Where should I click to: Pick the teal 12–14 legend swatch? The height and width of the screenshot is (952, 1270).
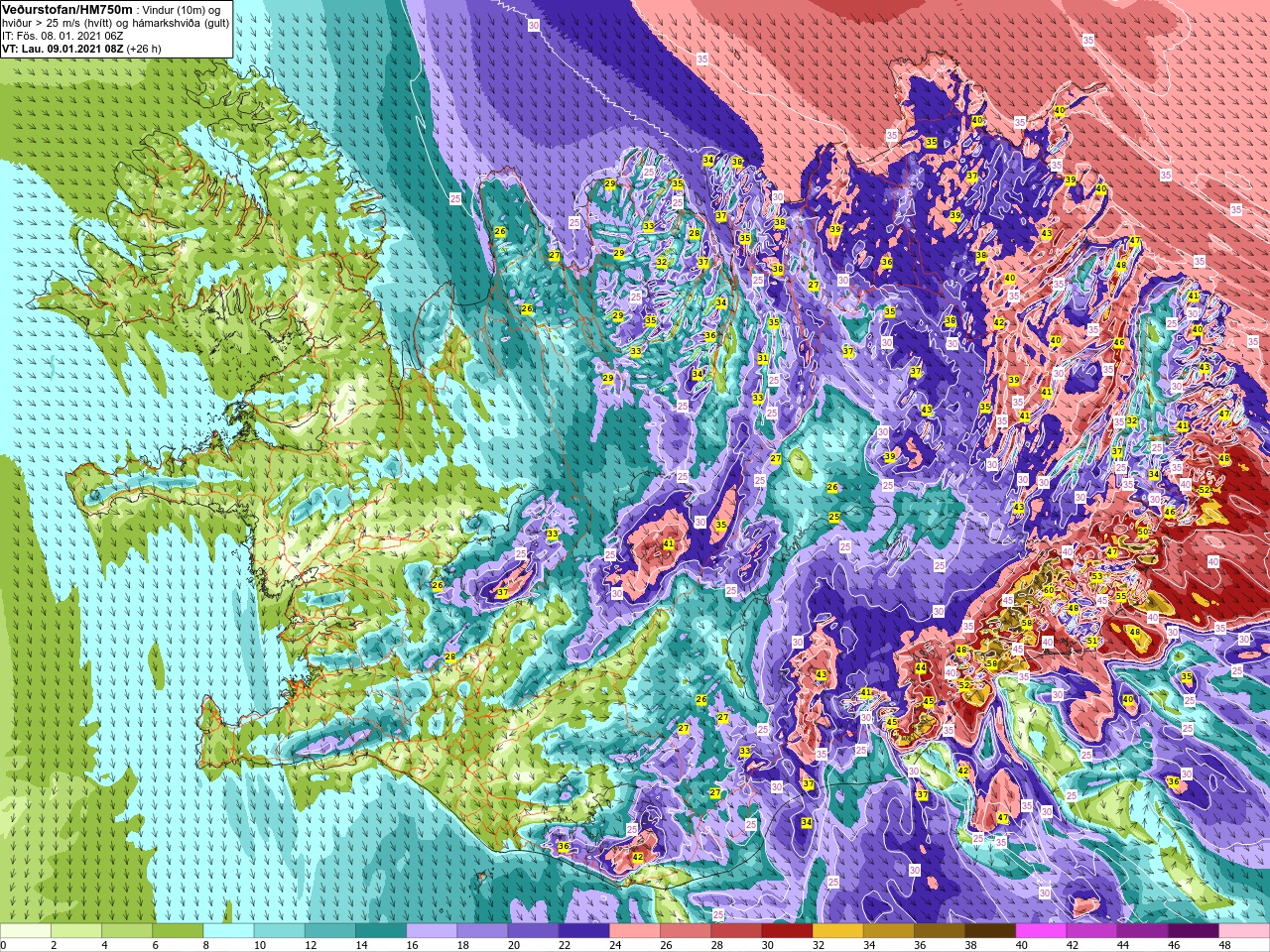330,931
